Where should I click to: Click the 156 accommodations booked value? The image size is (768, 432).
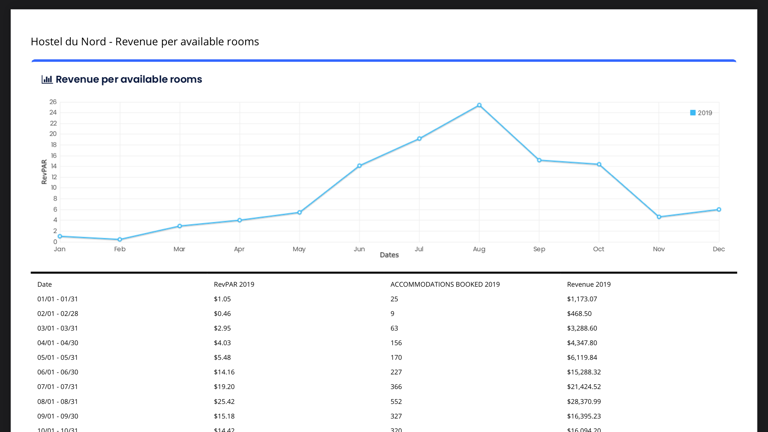(x=396, y=343)
